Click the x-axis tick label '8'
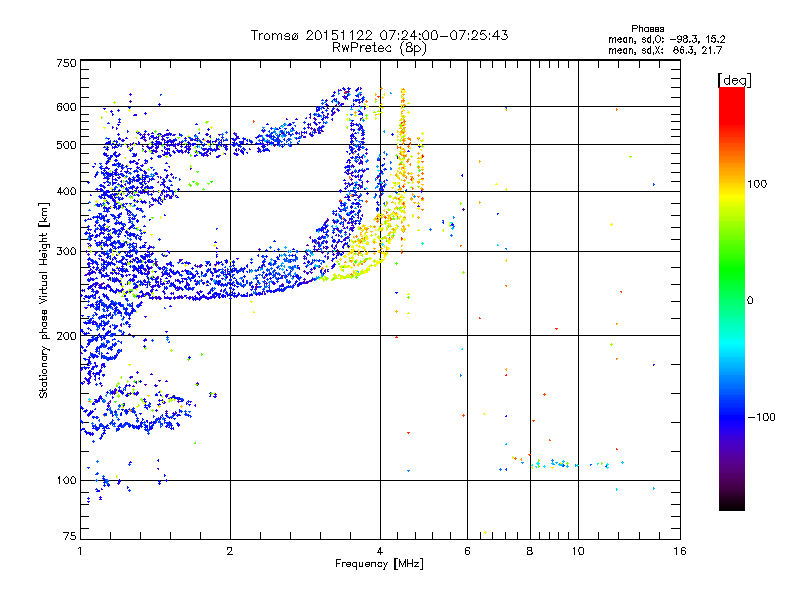This screenshot has width=800, height=600. click(530, 551)
